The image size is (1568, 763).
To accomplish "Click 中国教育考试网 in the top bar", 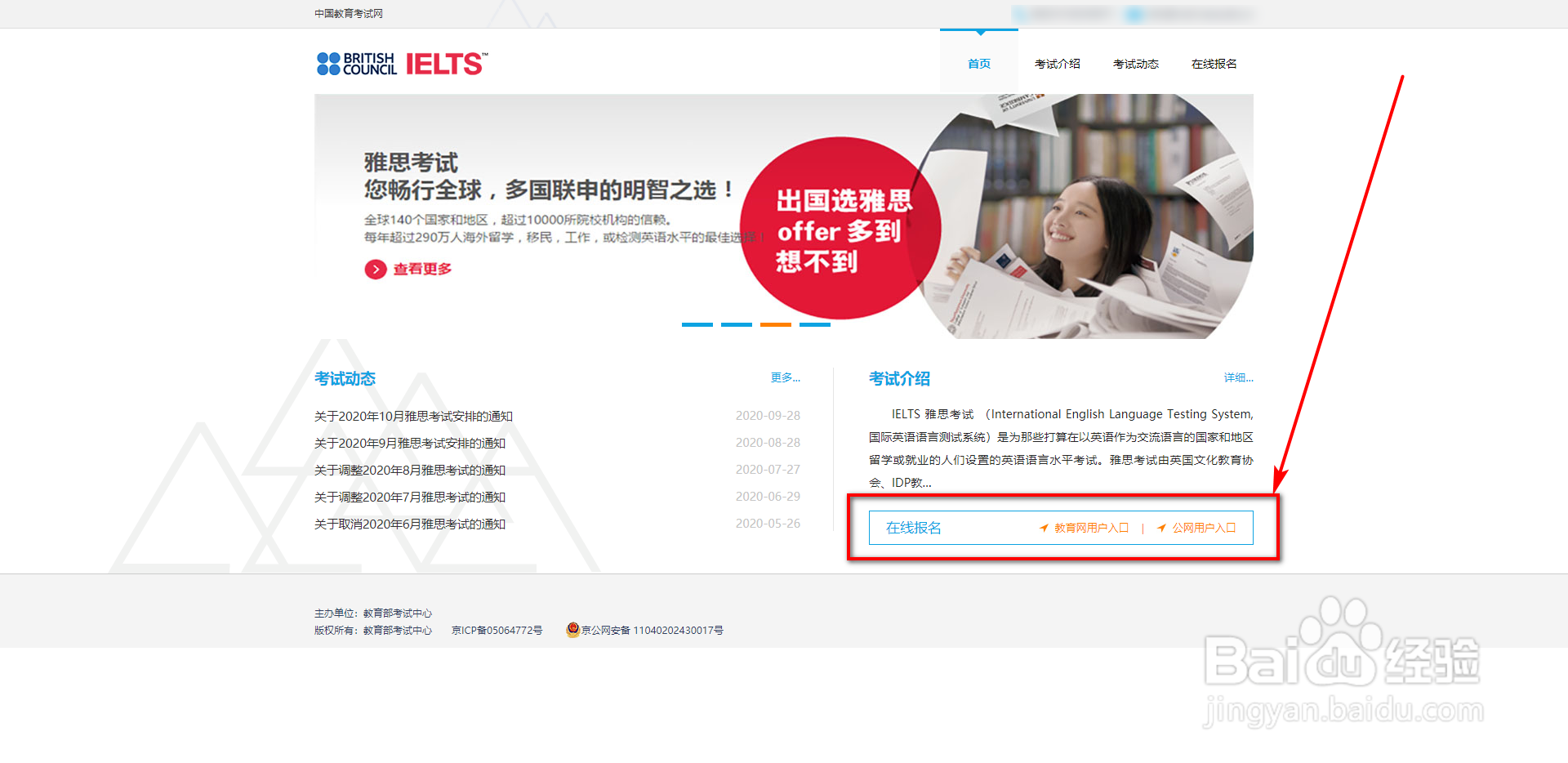I will click(x=348, y=13).
